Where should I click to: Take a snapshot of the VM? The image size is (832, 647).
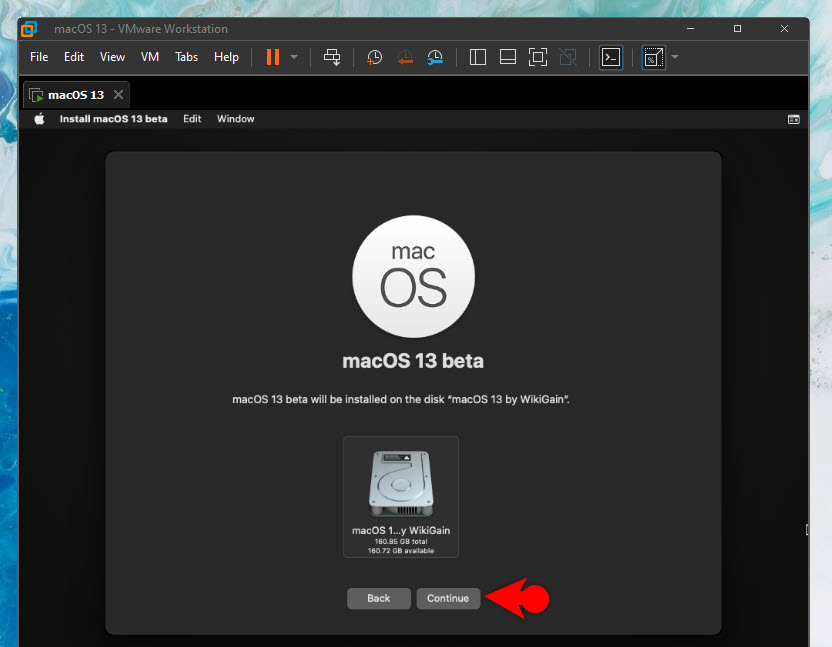(x=375, y=57)
